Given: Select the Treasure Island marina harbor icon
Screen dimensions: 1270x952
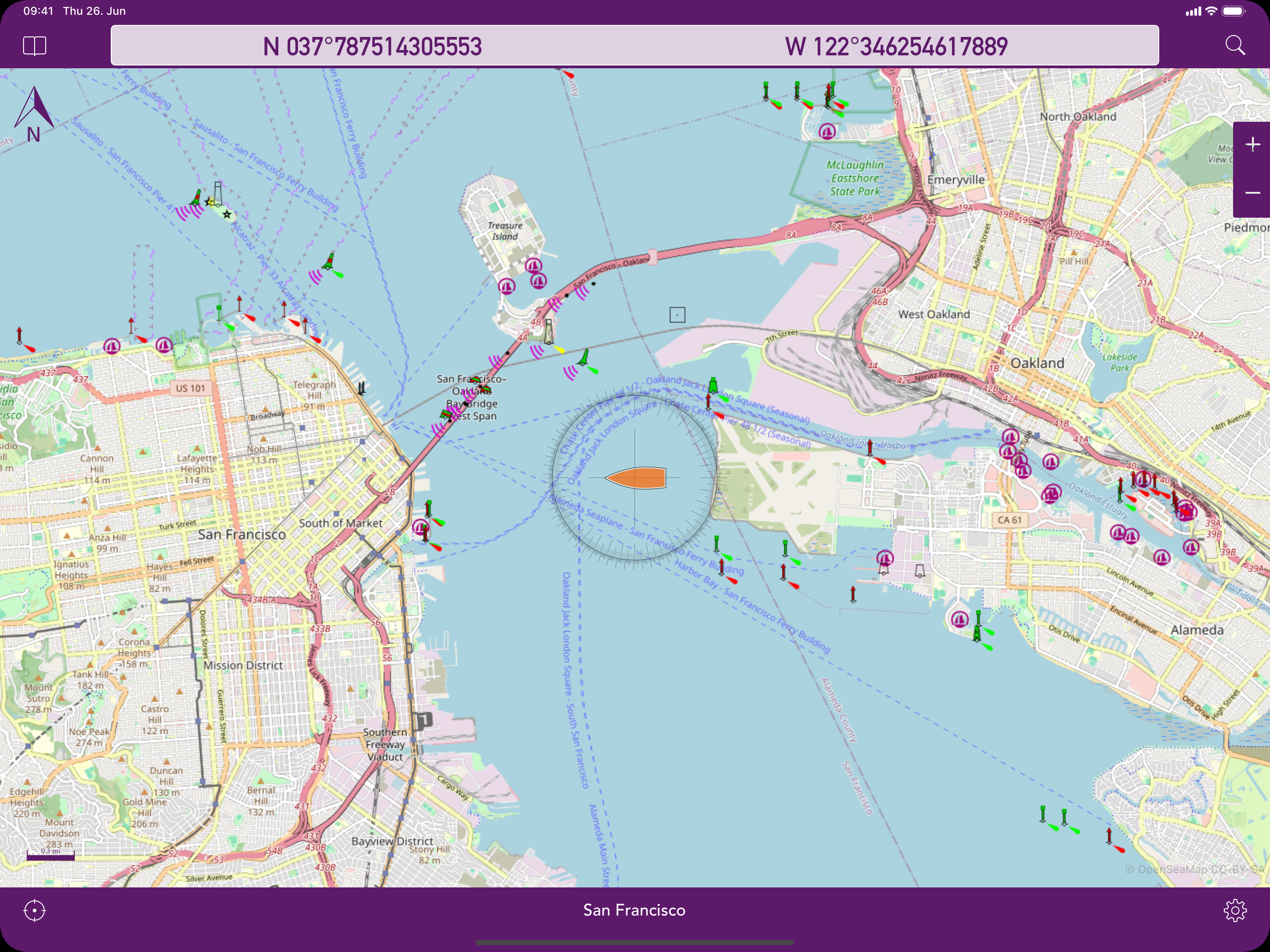Looking at the screenshot, I should click(533, 266).
